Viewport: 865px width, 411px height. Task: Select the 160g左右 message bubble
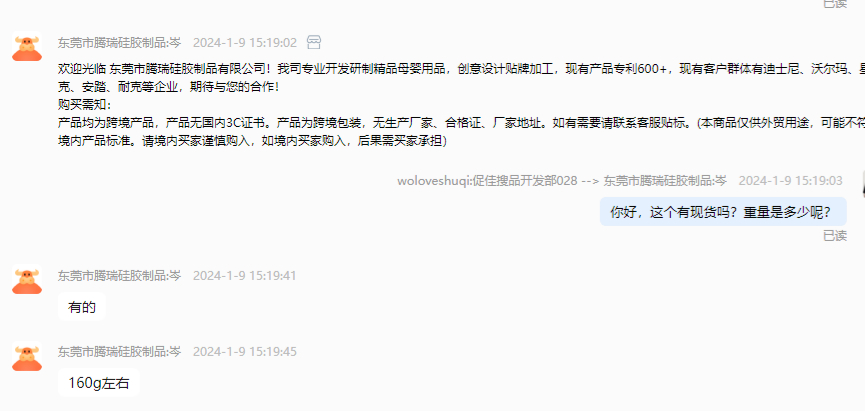click(x=99, y=383)
